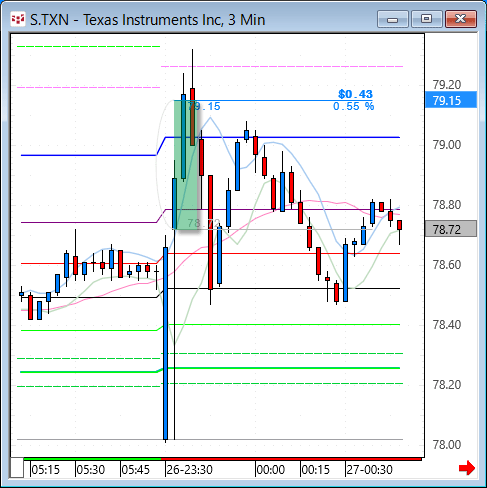The width and height of the screenshot is (487, 488).
Task: Click the 78.20 price axis label
Action: [x=447, y=385]
